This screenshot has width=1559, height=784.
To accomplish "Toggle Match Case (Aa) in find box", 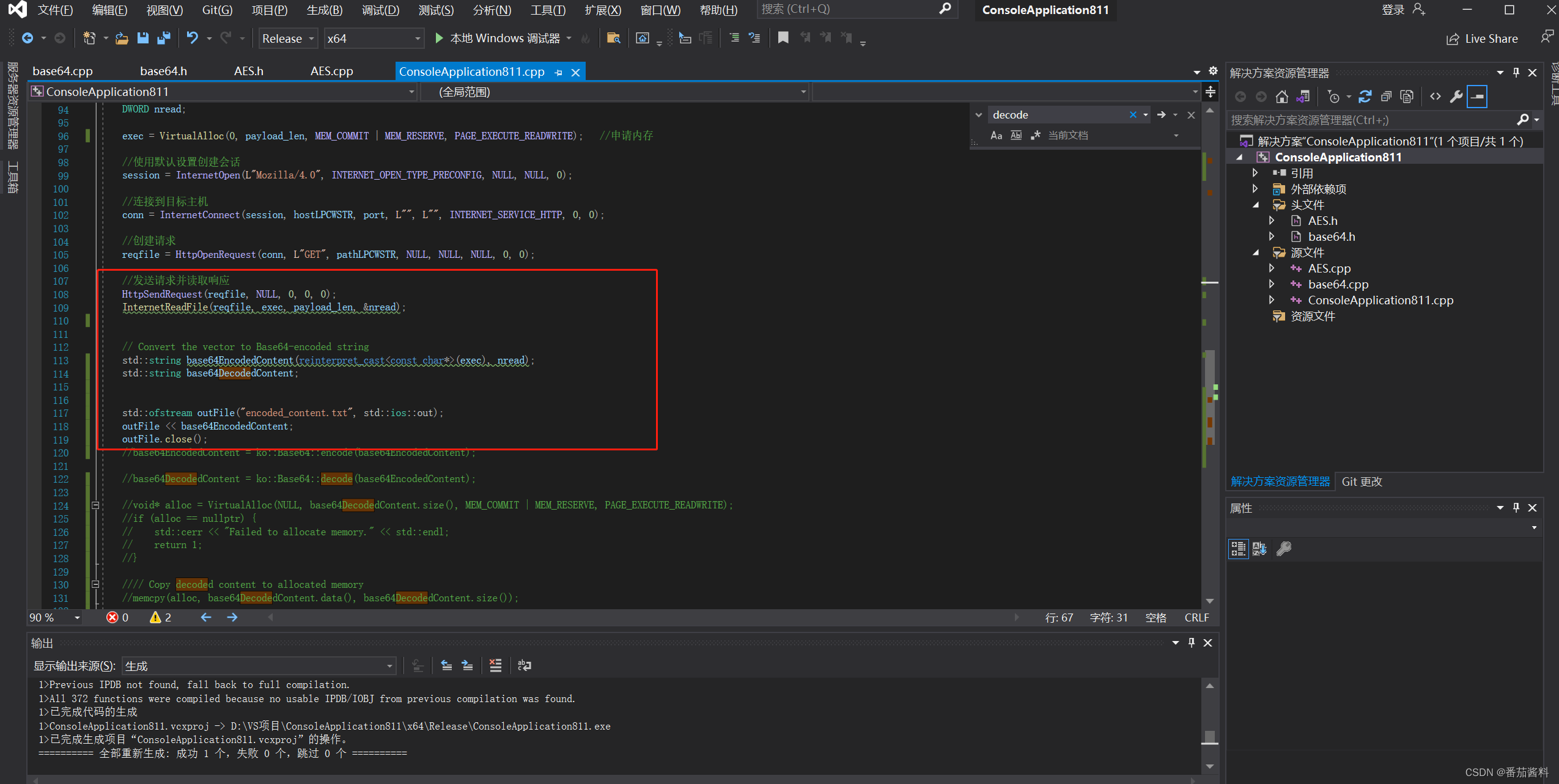I will 996,135.
